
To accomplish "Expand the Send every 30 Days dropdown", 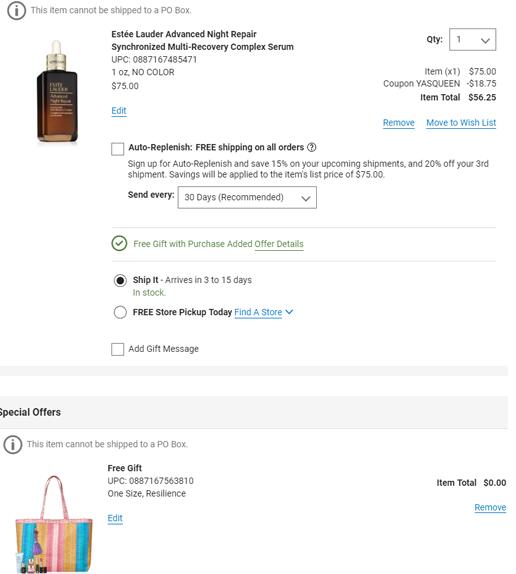I will point(247,197).
